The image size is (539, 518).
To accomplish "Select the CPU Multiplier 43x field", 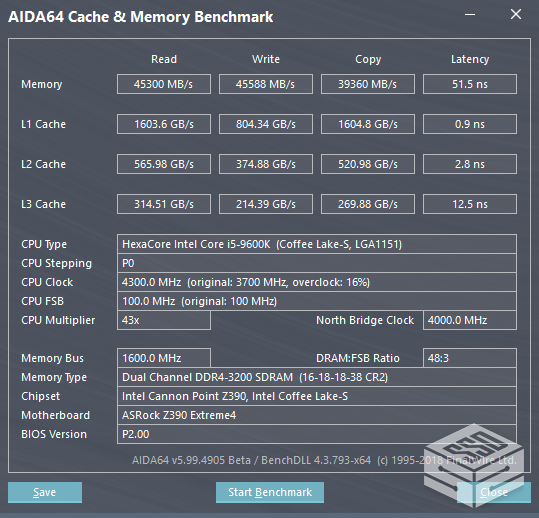I will 164,320.
